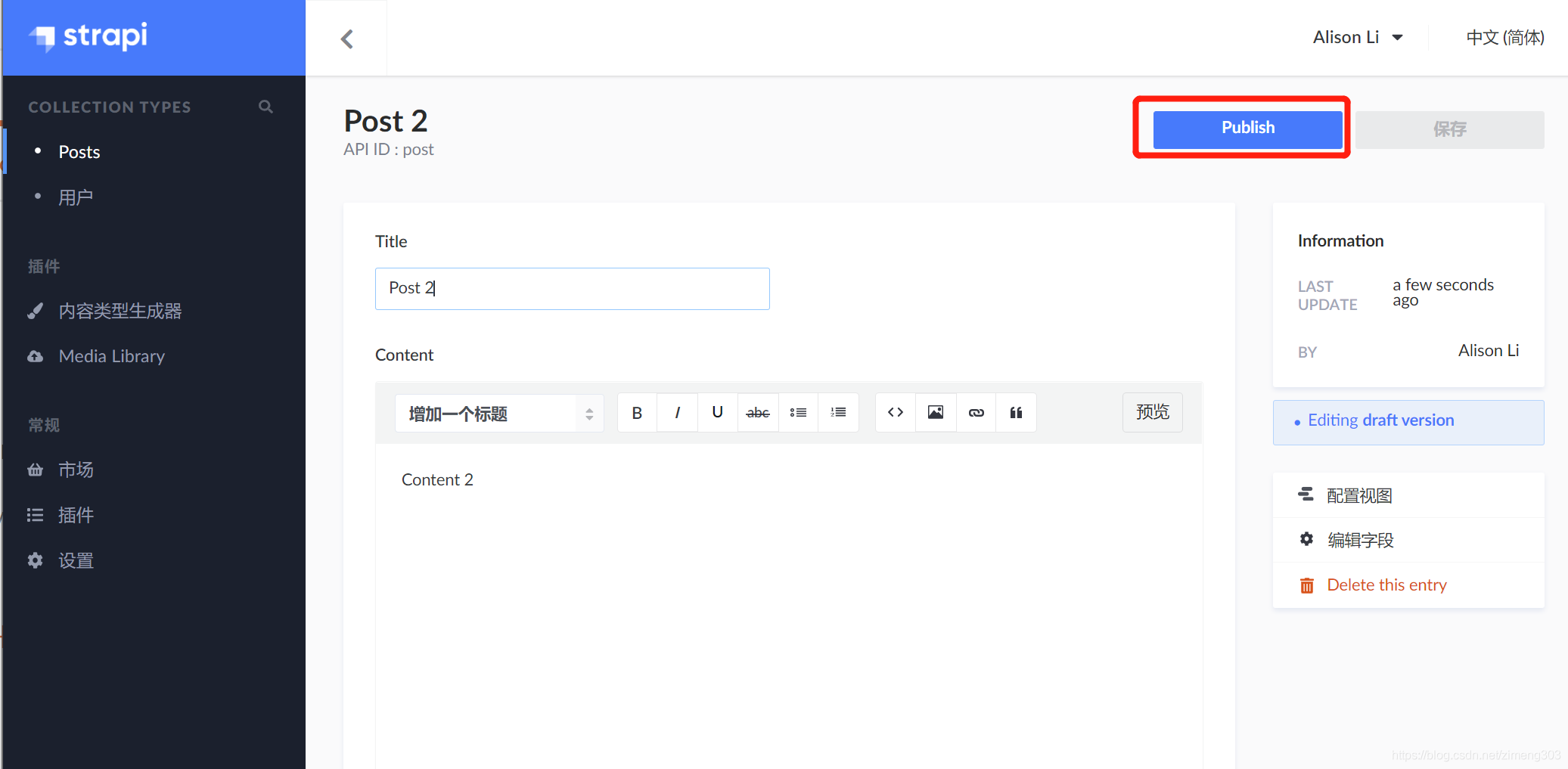Apply italic formatting in Content editor
Viewport: 1568px width, 769px height.
point(677,413)
